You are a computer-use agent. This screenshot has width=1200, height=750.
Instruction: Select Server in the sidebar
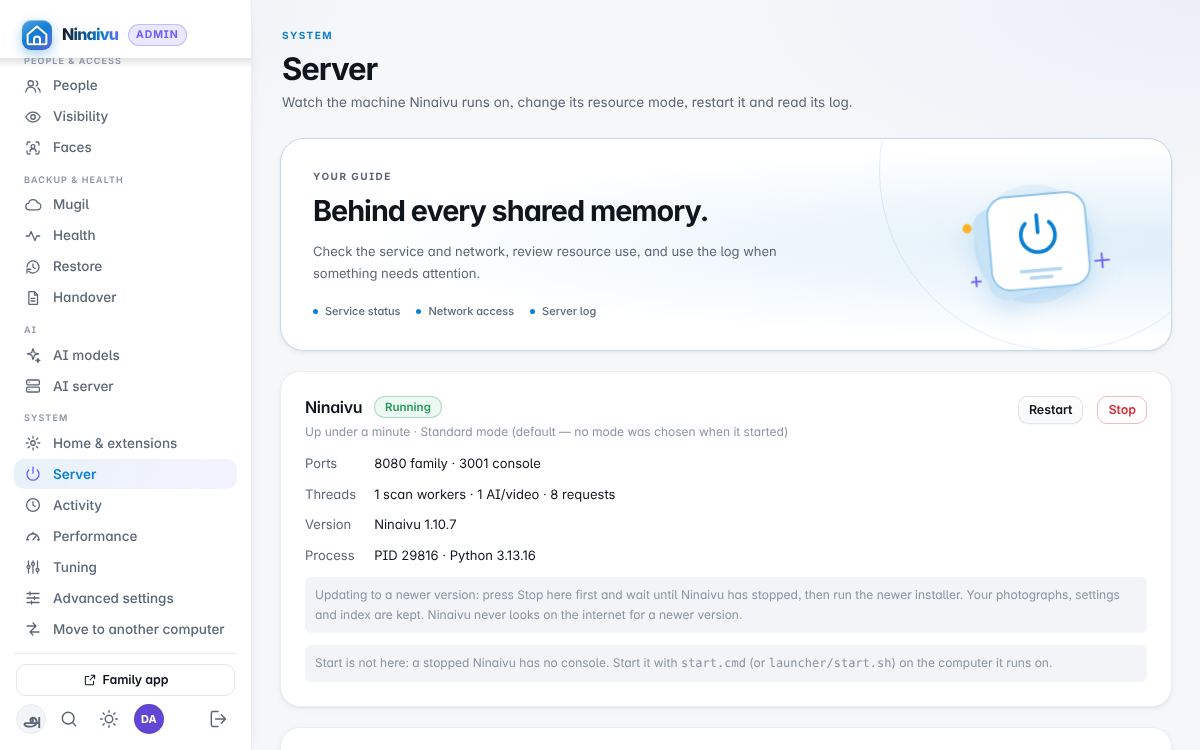pos(125,474)
